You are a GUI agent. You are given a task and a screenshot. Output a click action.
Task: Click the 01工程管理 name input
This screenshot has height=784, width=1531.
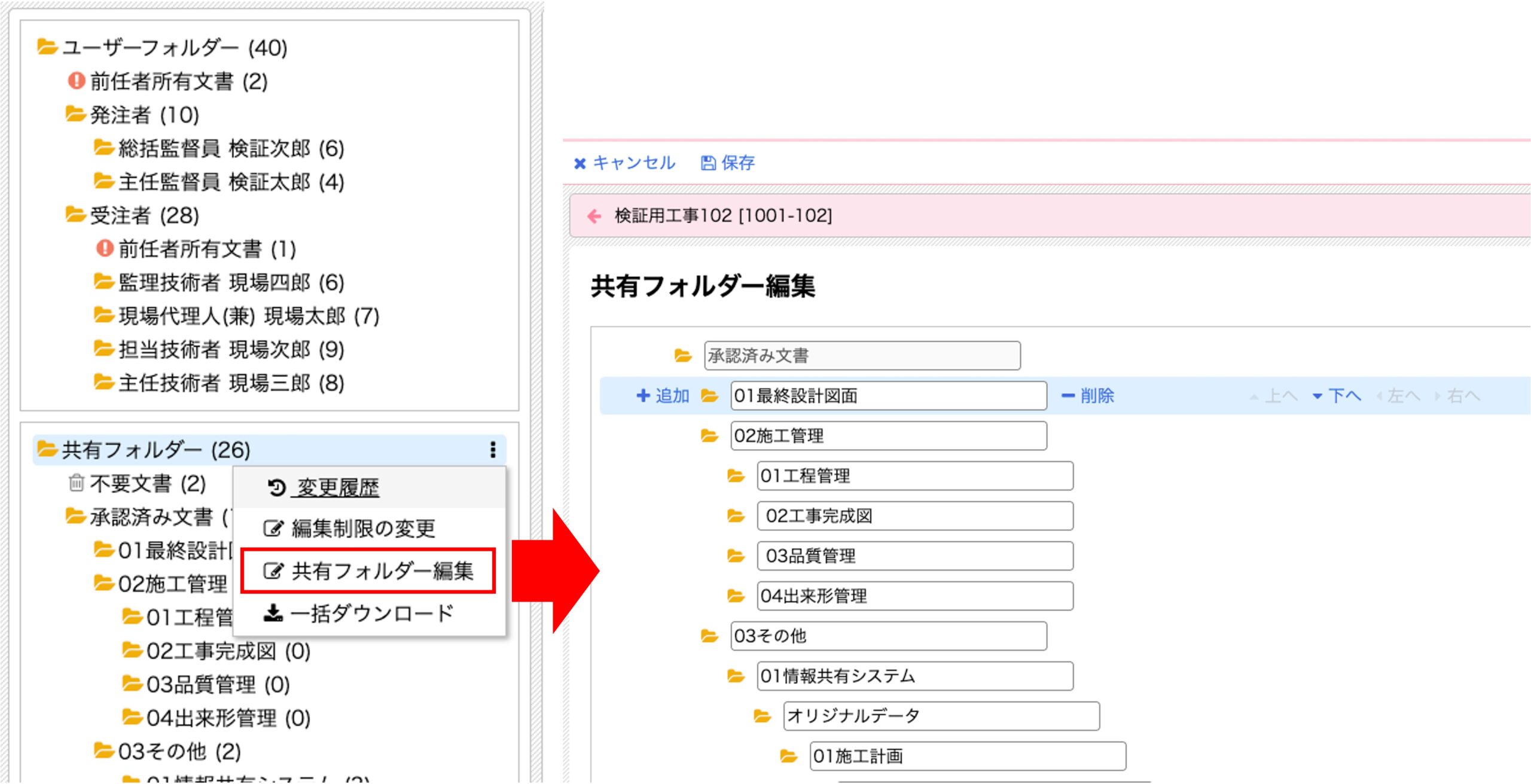pyautogui.click(x=915, y=476)
